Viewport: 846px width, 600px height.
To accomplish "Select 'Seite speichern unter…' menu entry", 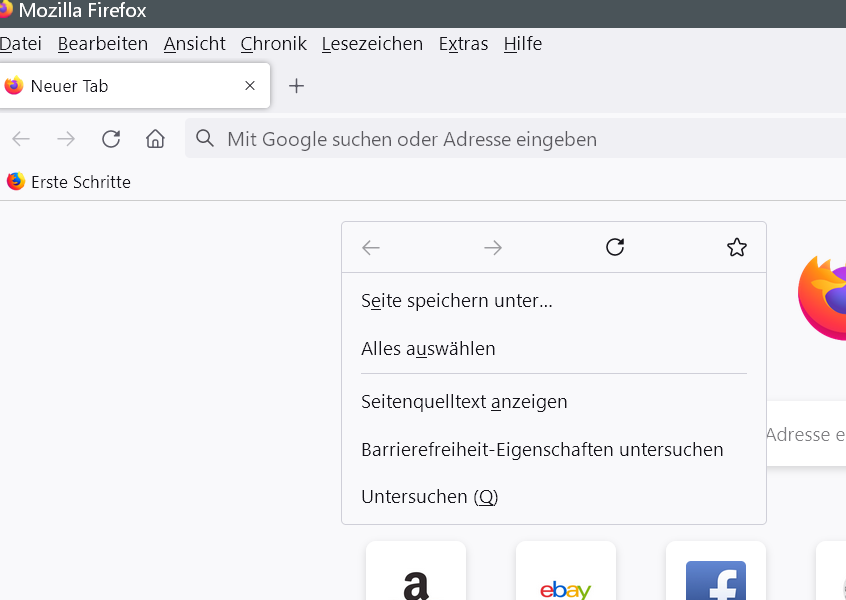I will (457, 300).
